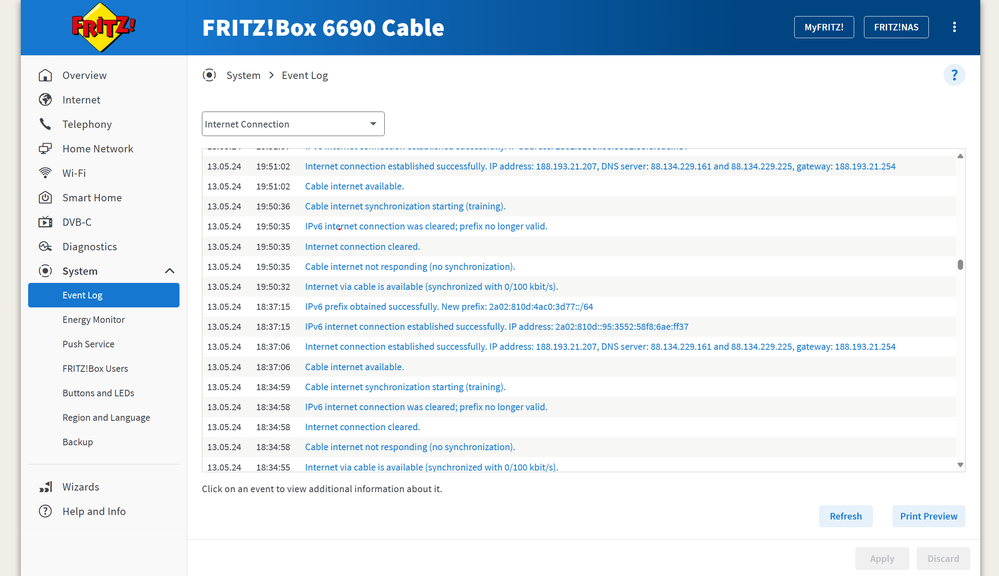
Task: Click the event log scrollbar thumb
Action: (960, 265)
